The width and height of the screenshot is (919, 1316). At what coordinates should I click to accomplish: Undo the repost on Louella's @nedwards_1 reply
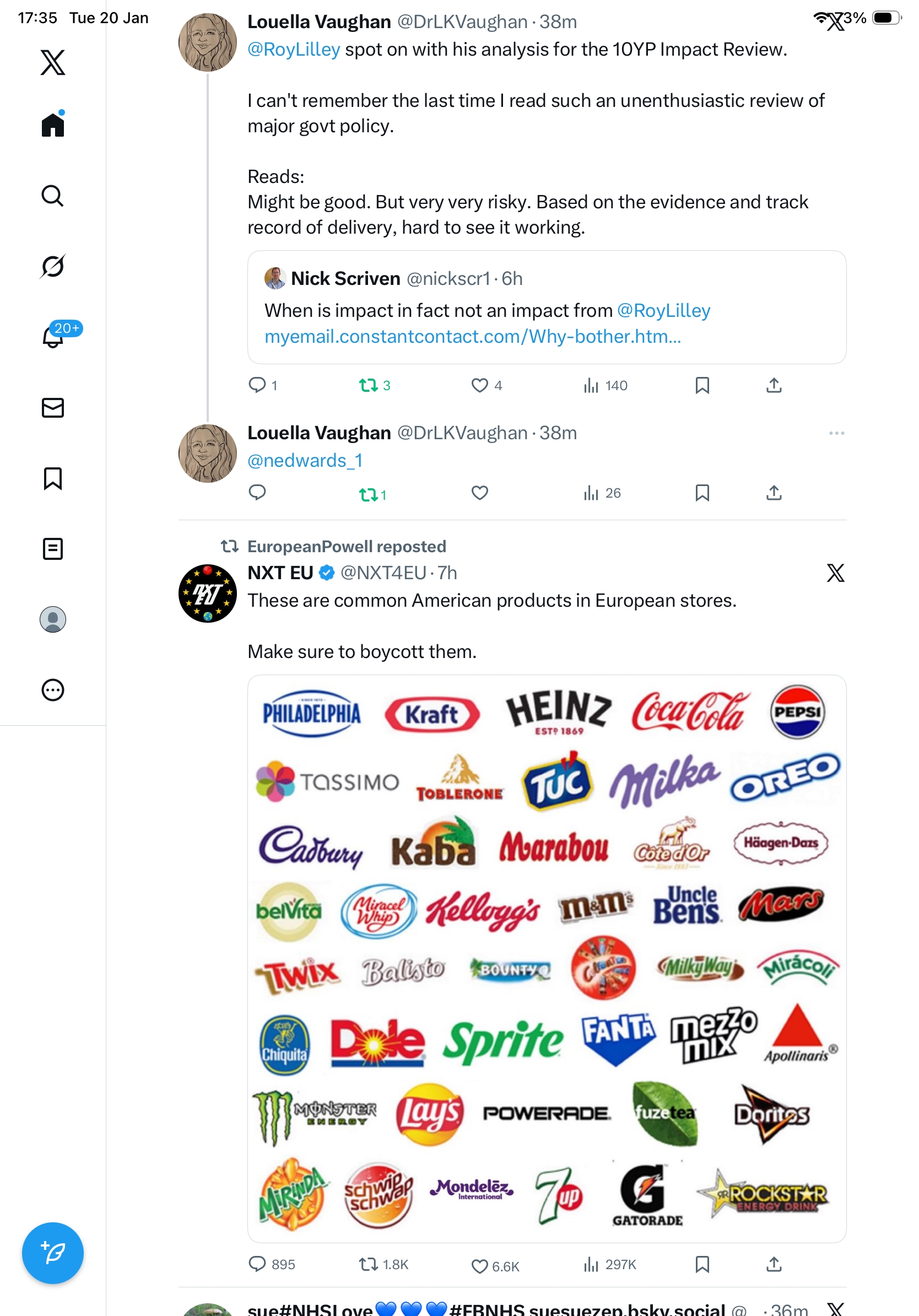pyautogui.click(x=368, y=494)
